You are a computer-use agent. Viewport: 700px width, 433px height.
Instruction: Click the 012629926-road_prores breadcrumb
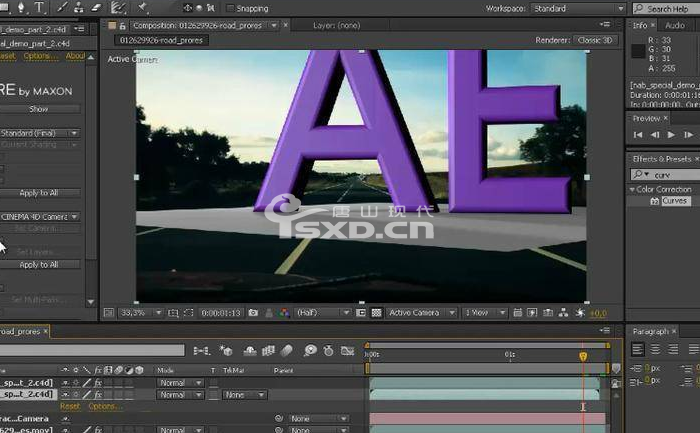click(x=161, y=40)
